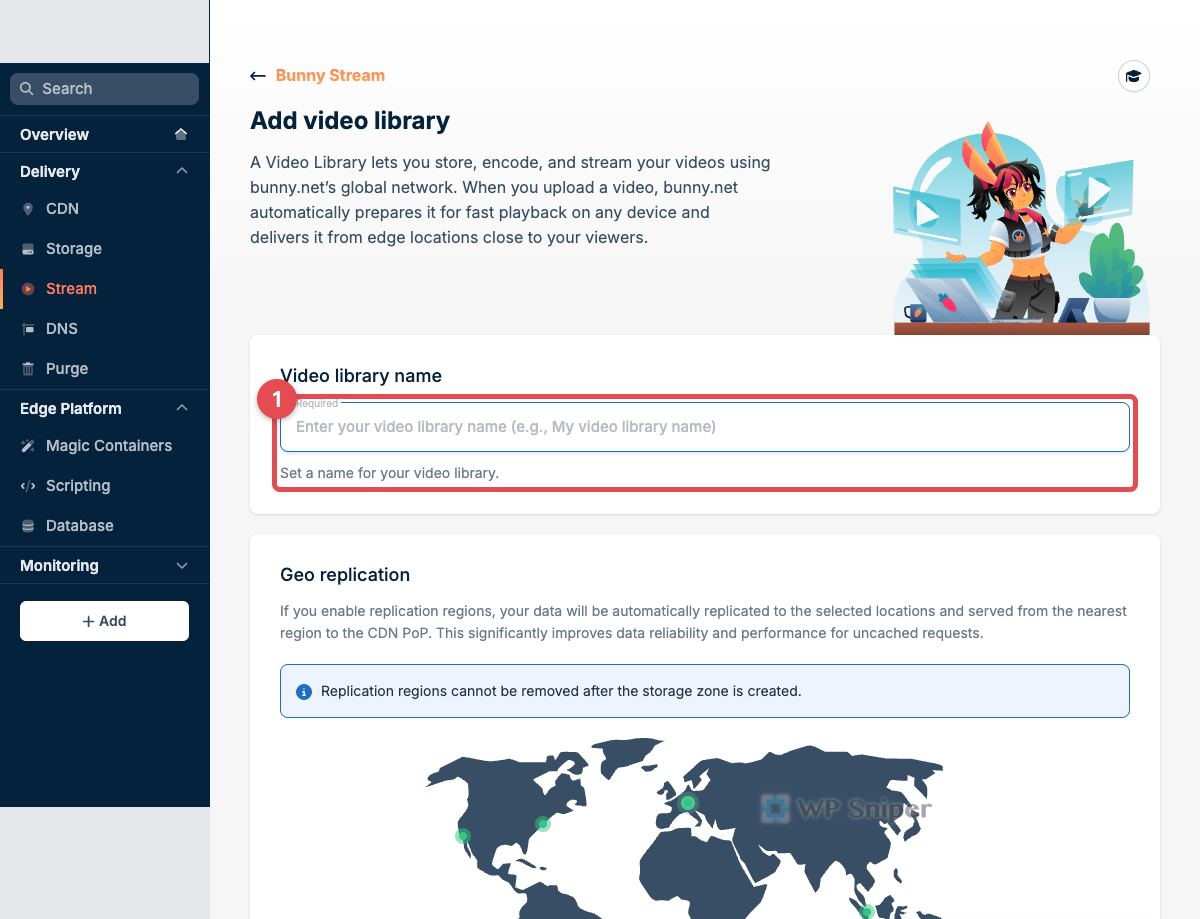Open the Database menu item

104,526
